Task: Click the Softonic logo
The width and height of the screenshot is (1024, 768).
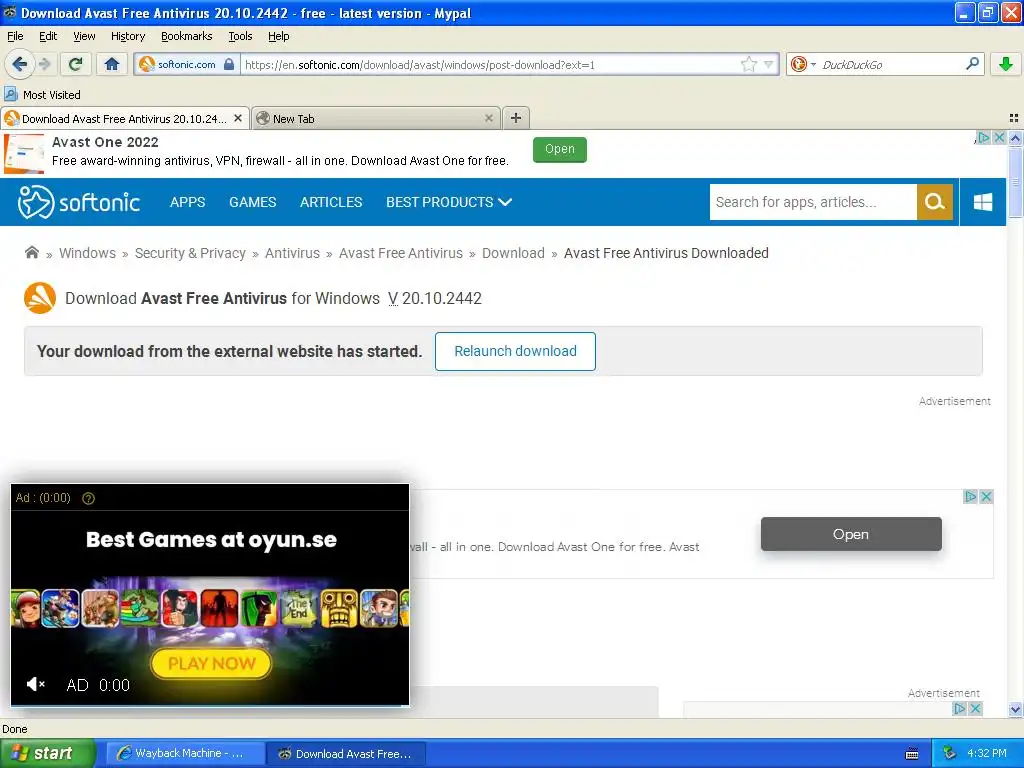Action: [x=78, y=202]
